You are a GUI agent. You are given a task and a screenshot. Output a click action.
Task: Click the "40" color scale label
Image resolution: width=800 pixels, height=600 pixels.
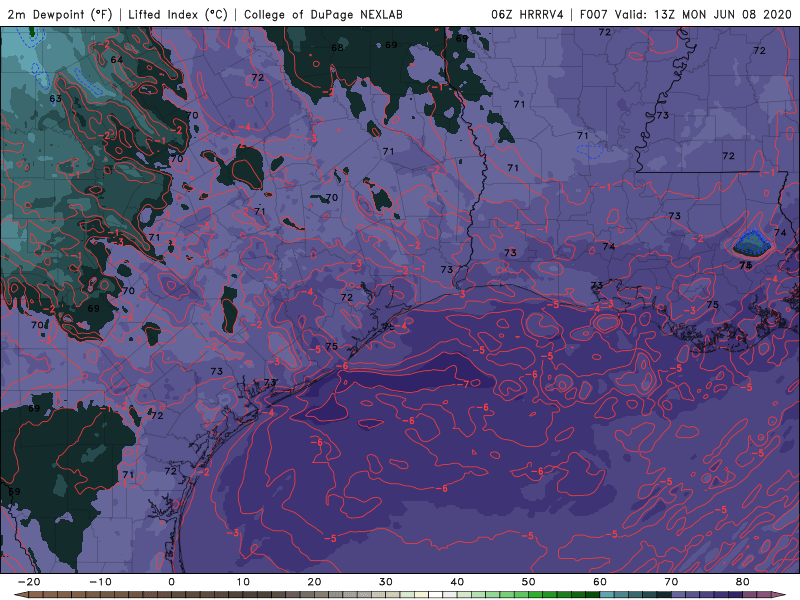(457, 582)
